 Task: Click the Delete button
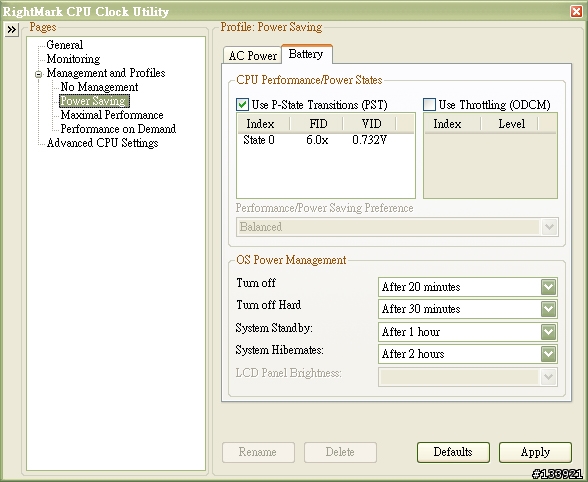(x=340, y=452)
